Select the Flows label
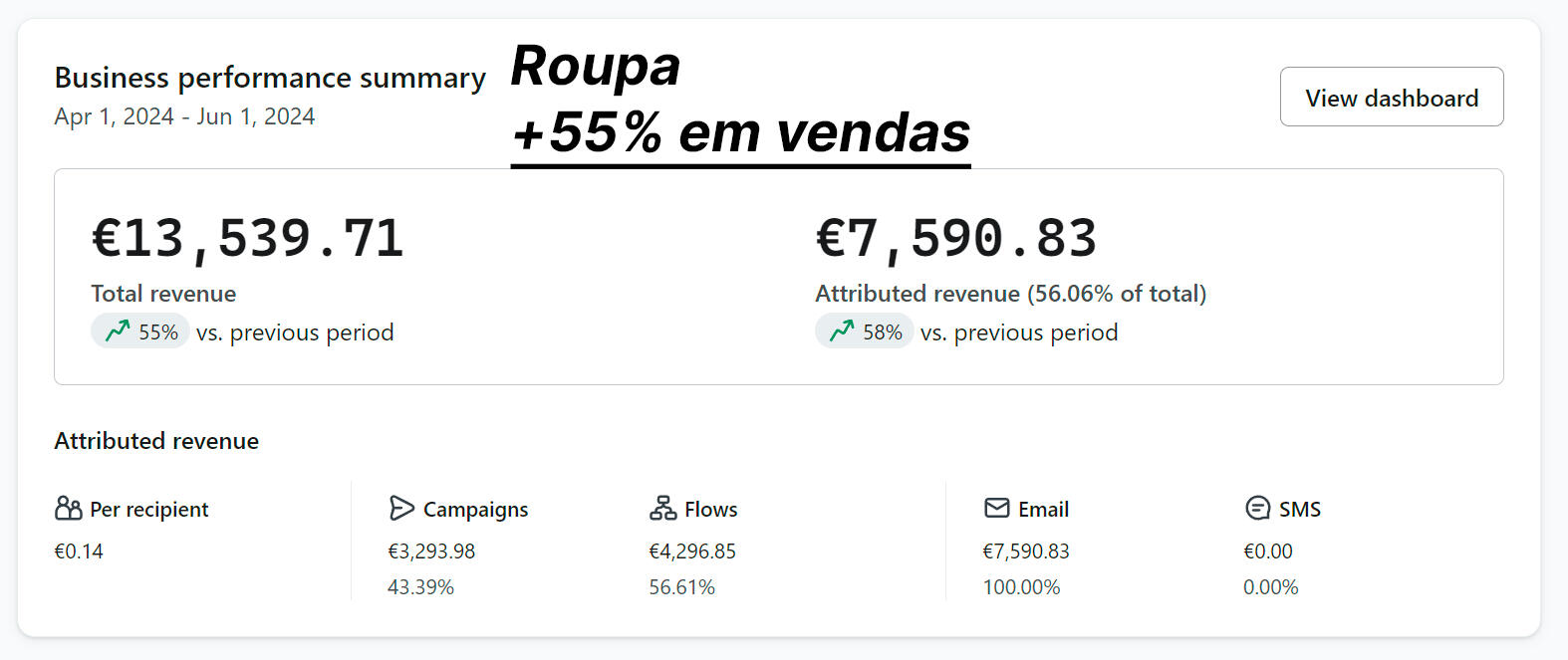Image resolution: width=1568 pixels, height=660 pixels. click(710, 510)
